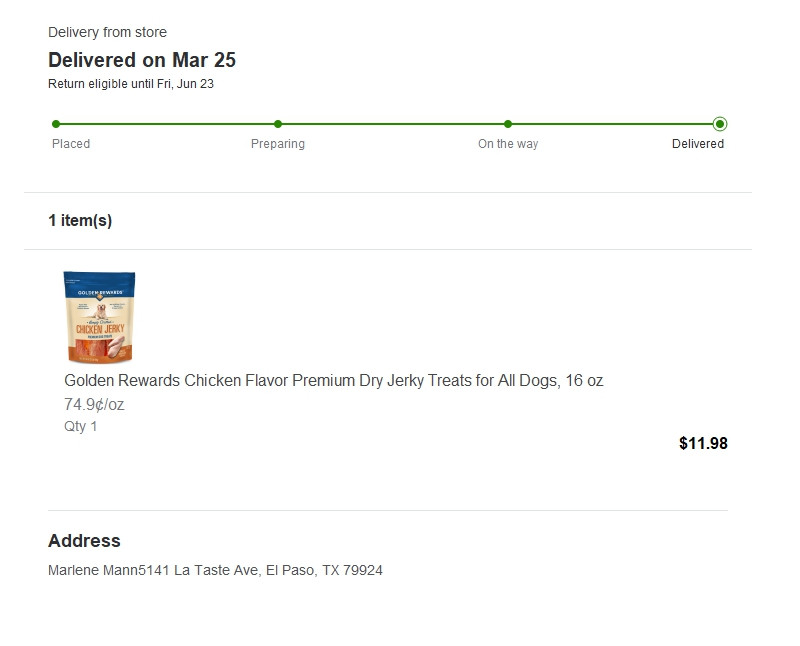Click the Placed step dot
The image size is (800, 646).
point(56,124)
